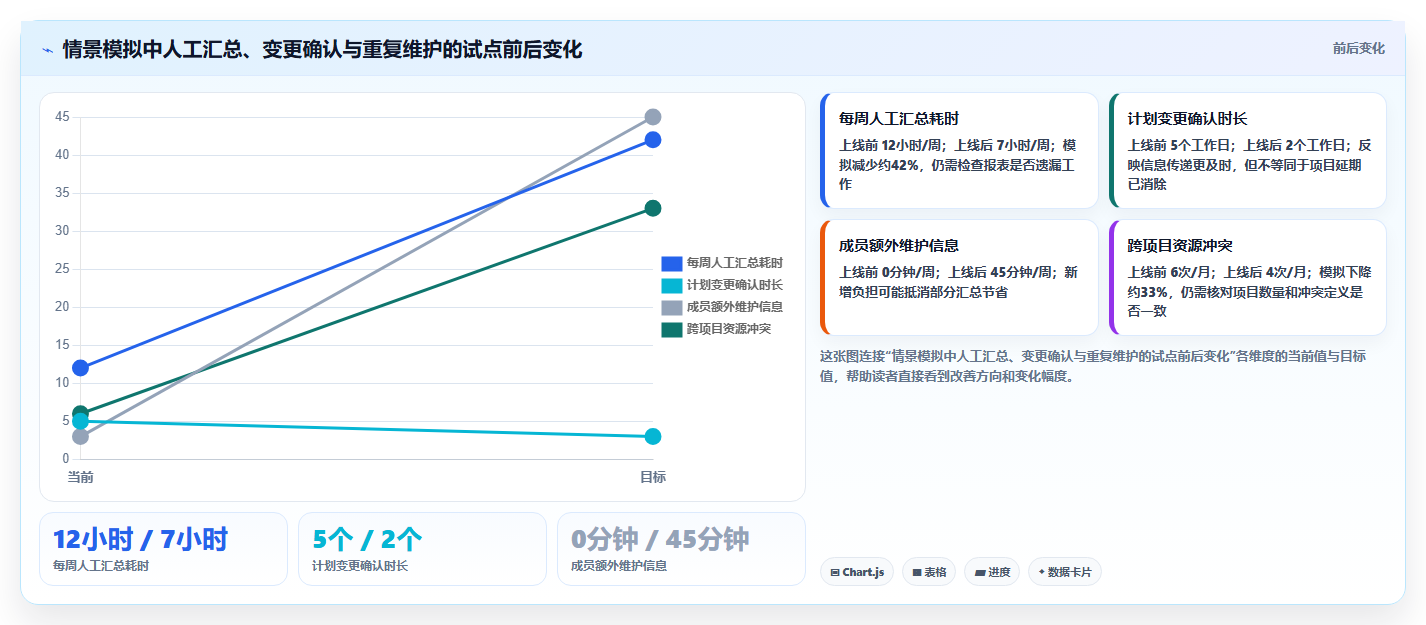This screenshot has width=1426, height=625.
Task: Click the lightning icon beside the panel title
Action: pyautogui.click(x=47, y=50)
